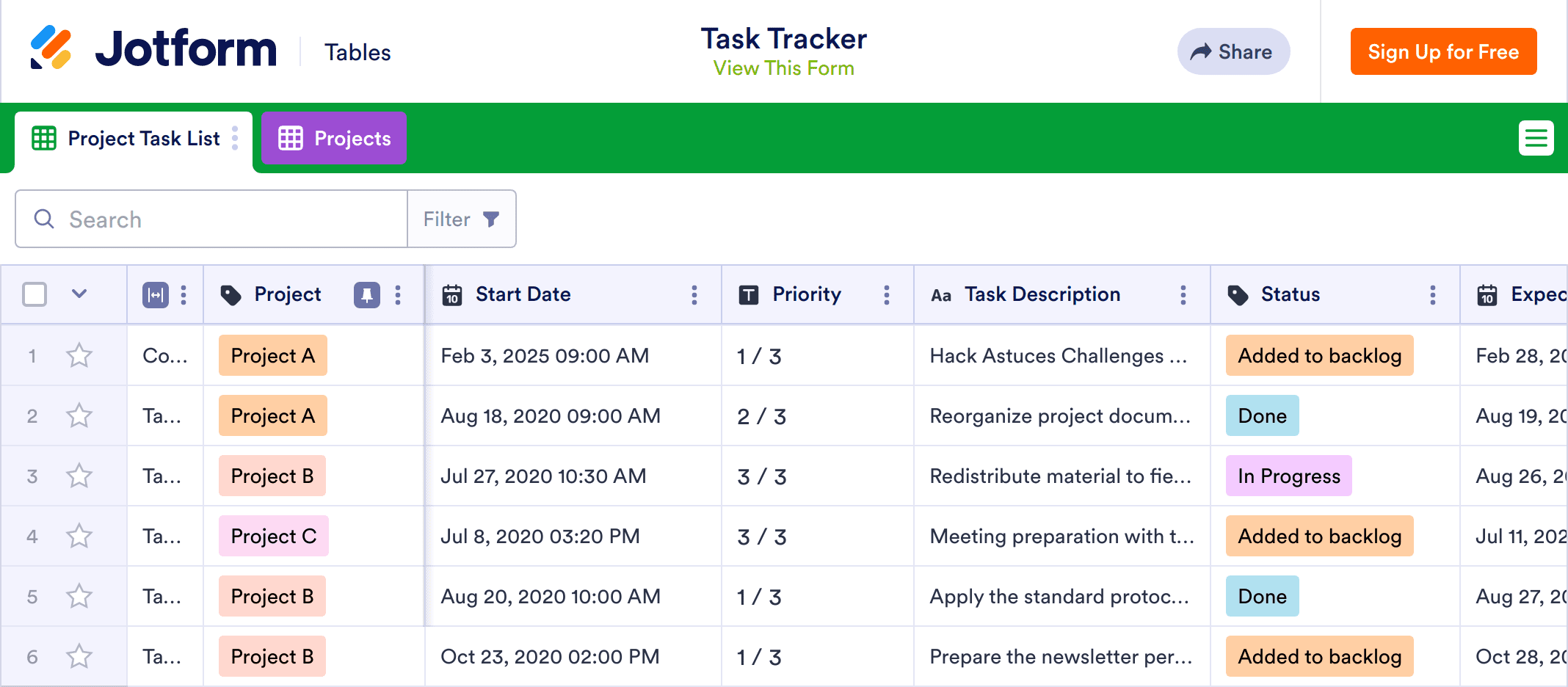Toggle the select all rows checkbox
Screen dimensions: 1568x687
(35, 295)
